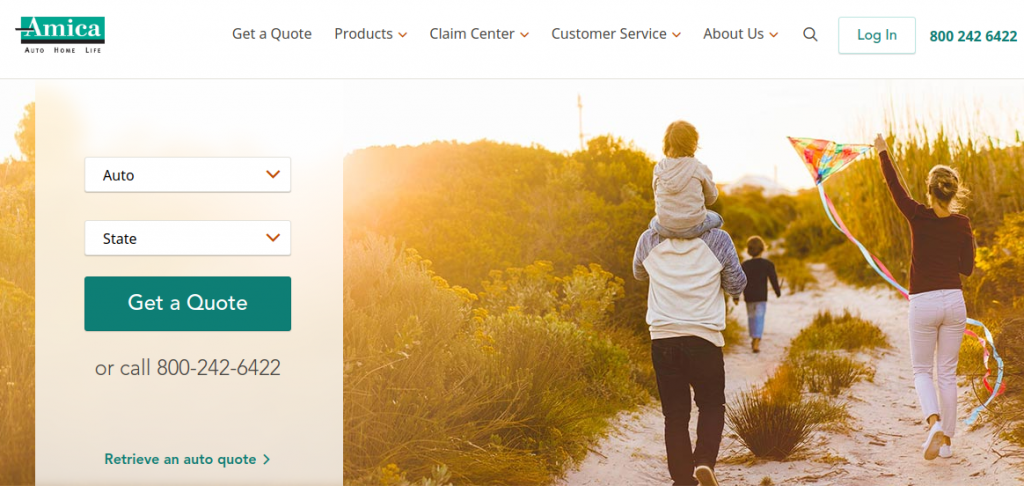The image size is (1024, 486).
Task: Click the Amica logo
Action: tap(60, 35)
